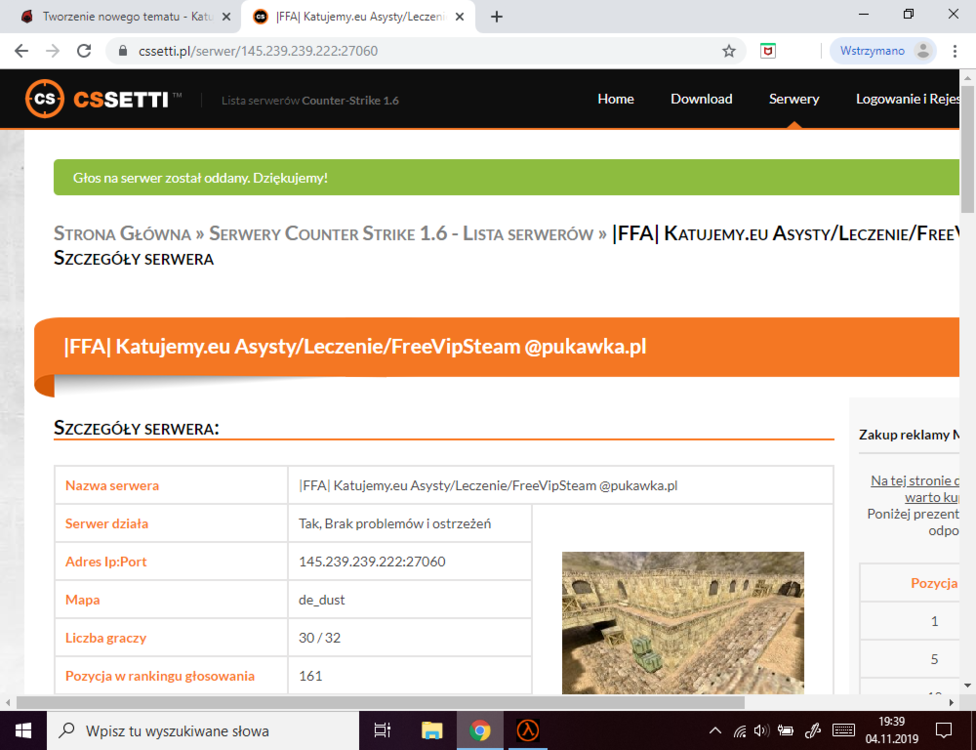Open the Home menu item
The height and width of the screenshot is (750, 976).
(616, 99)
